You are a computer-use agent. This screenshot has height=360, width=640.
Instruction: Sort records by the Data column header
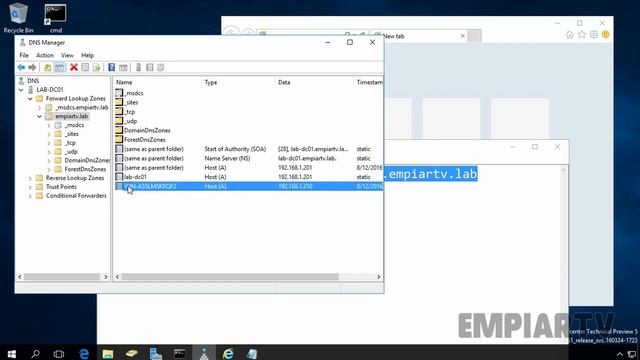click(314, 82)
